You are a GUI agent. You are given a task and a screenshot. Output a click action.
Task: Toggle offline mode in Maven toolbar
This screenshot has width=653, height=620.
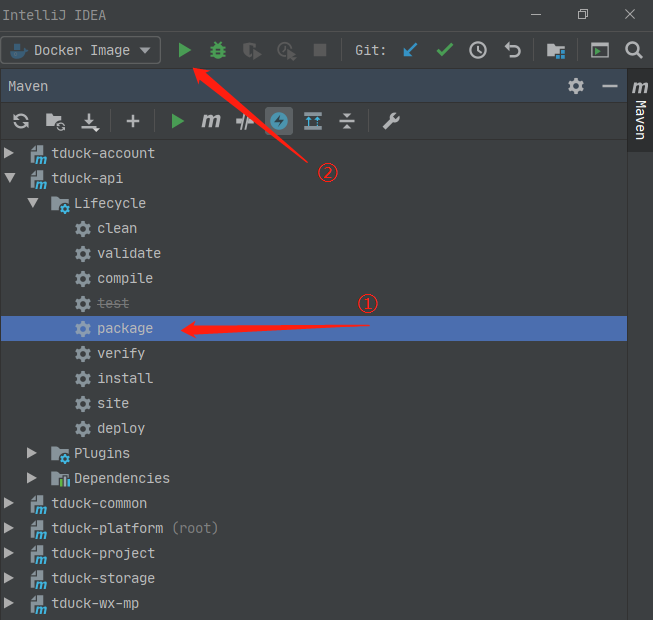click(x=245, y=122)
